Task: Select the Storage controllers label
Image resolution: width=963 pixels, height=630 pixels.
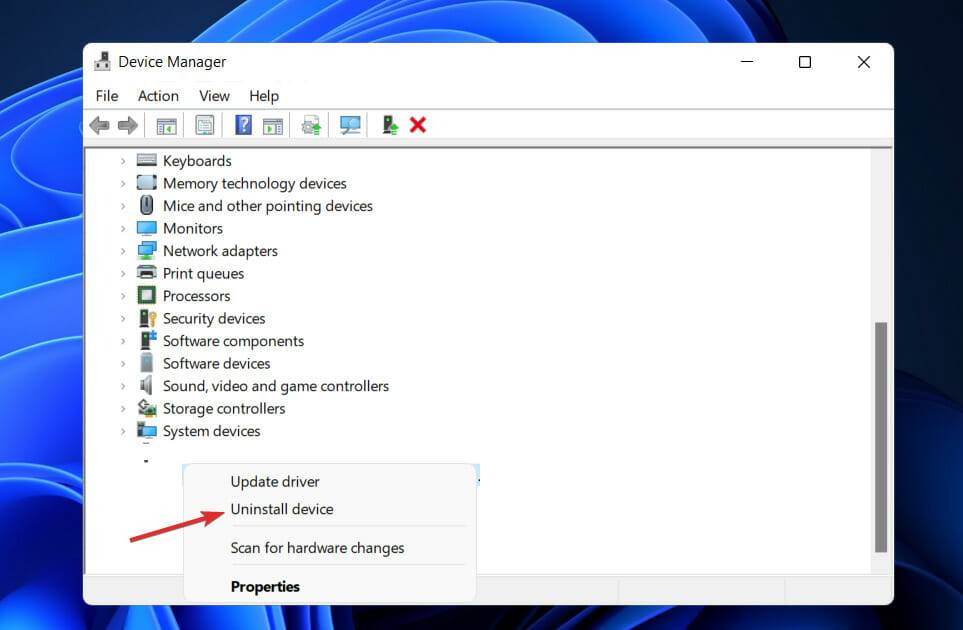Action: coord(224,408)
